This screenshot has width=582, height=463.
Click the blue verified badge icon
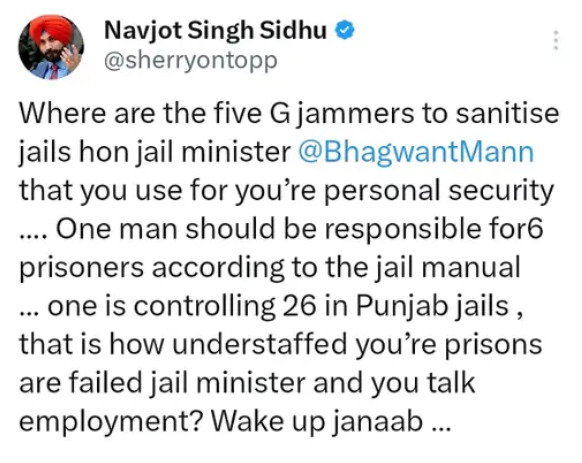(345, 30)
